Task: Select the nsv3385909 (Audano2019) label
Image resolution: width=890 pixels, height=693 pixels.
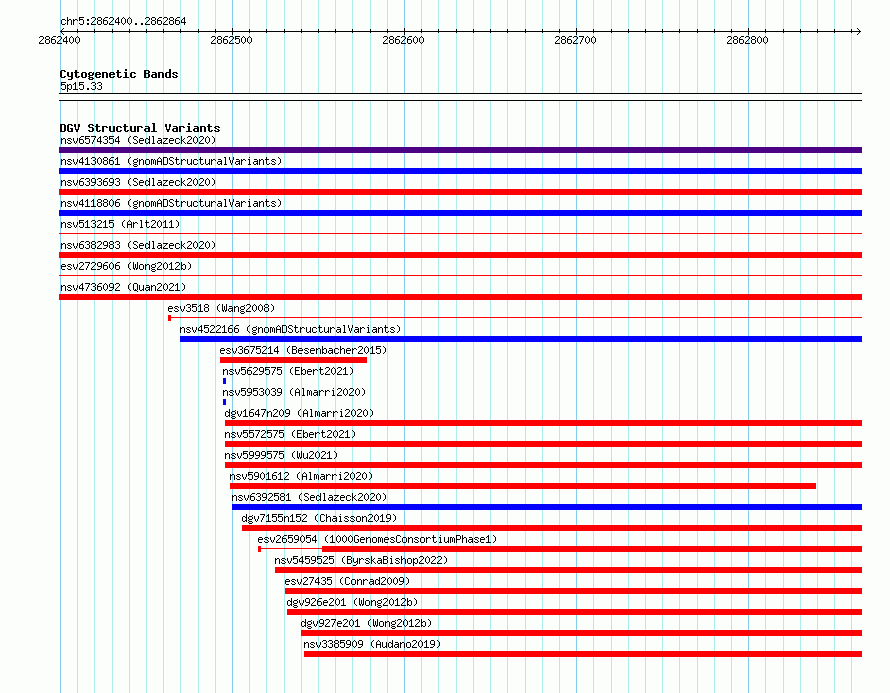Action: point(372,644)
